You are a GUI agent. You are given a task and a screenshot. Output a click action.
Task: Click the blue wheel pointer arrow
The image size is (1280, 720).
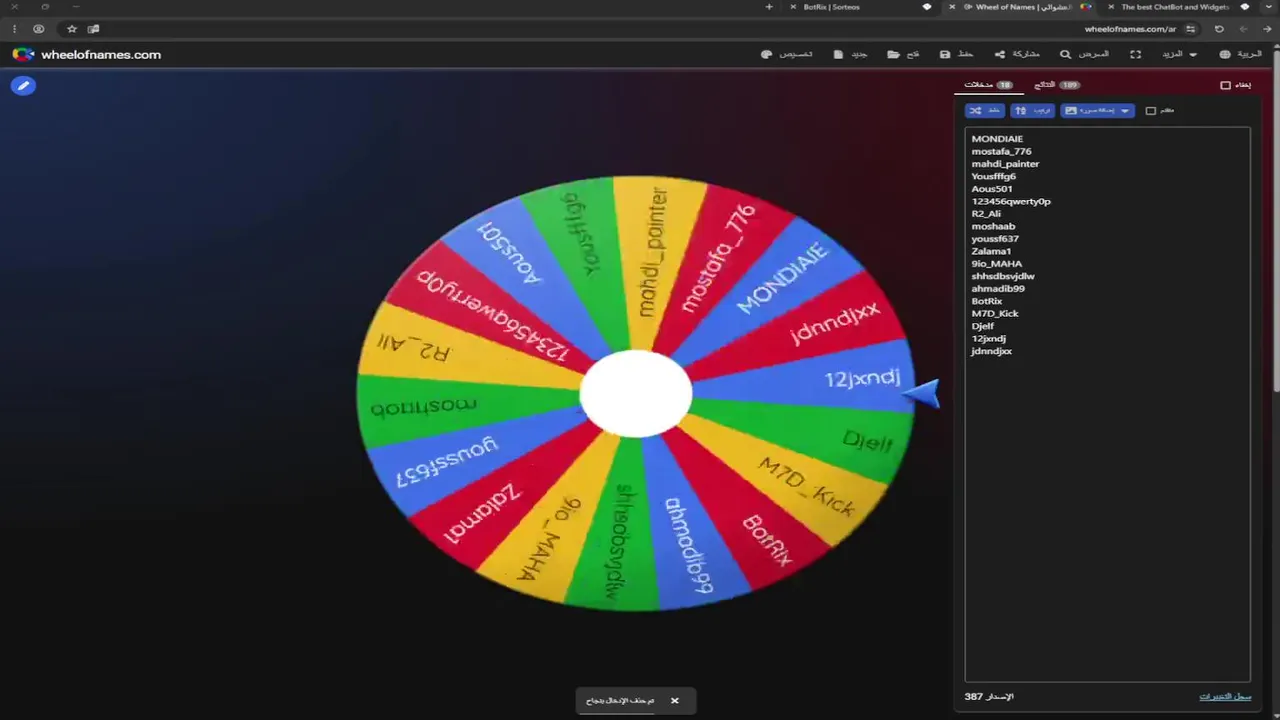click(x=922, y=394)
